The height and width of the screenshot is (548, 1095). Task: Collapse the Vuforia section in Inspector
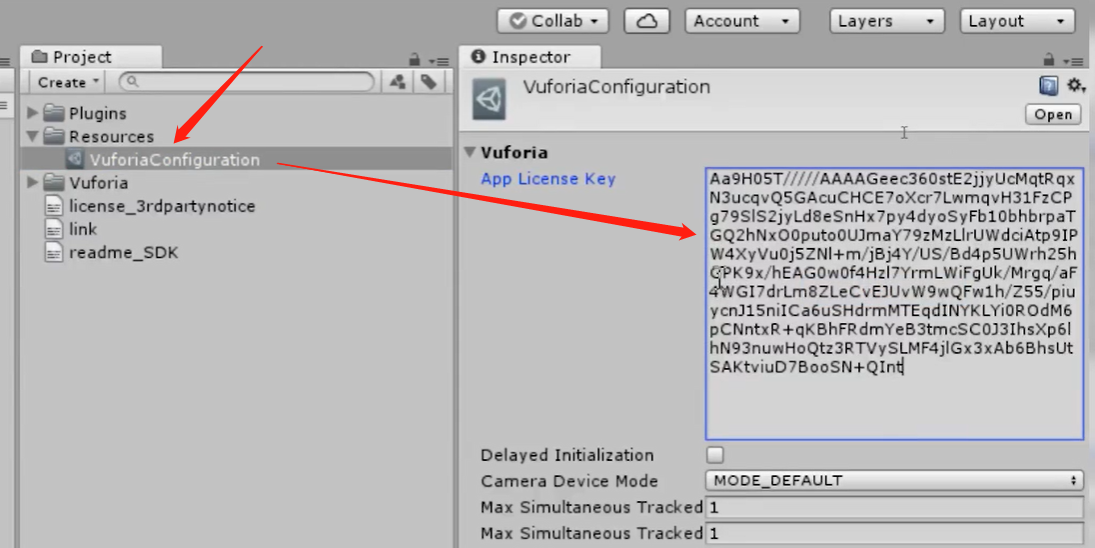[470, 151]
